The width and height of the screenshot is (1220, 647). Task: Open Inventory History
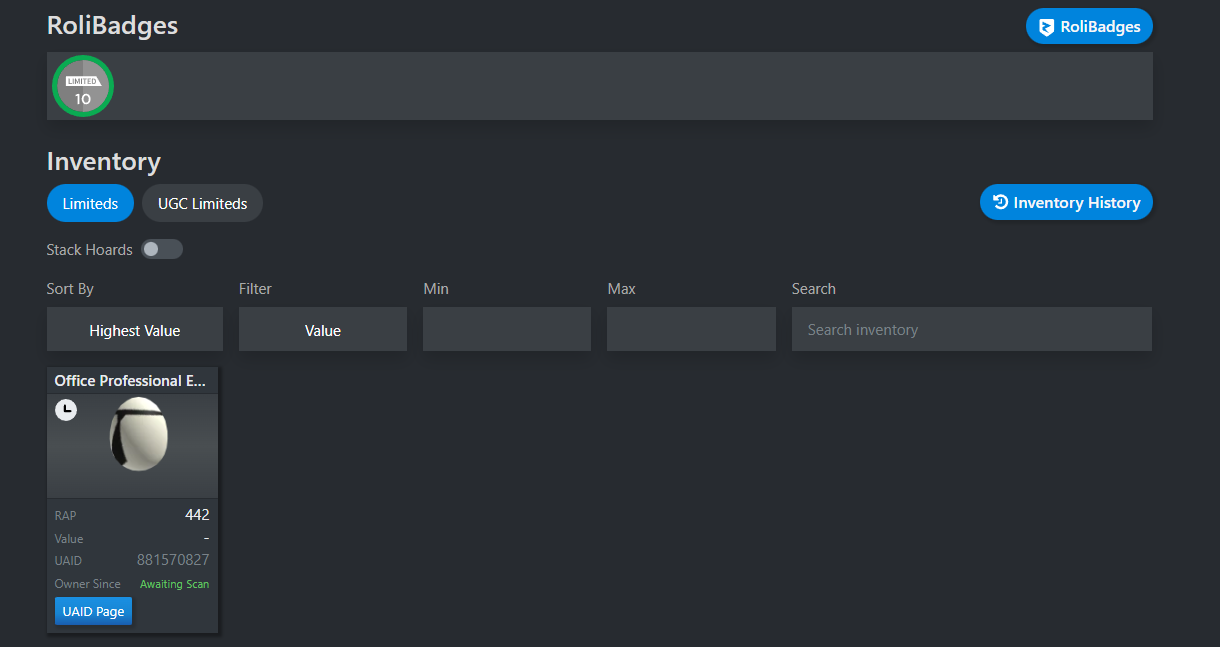point(1066,202)
